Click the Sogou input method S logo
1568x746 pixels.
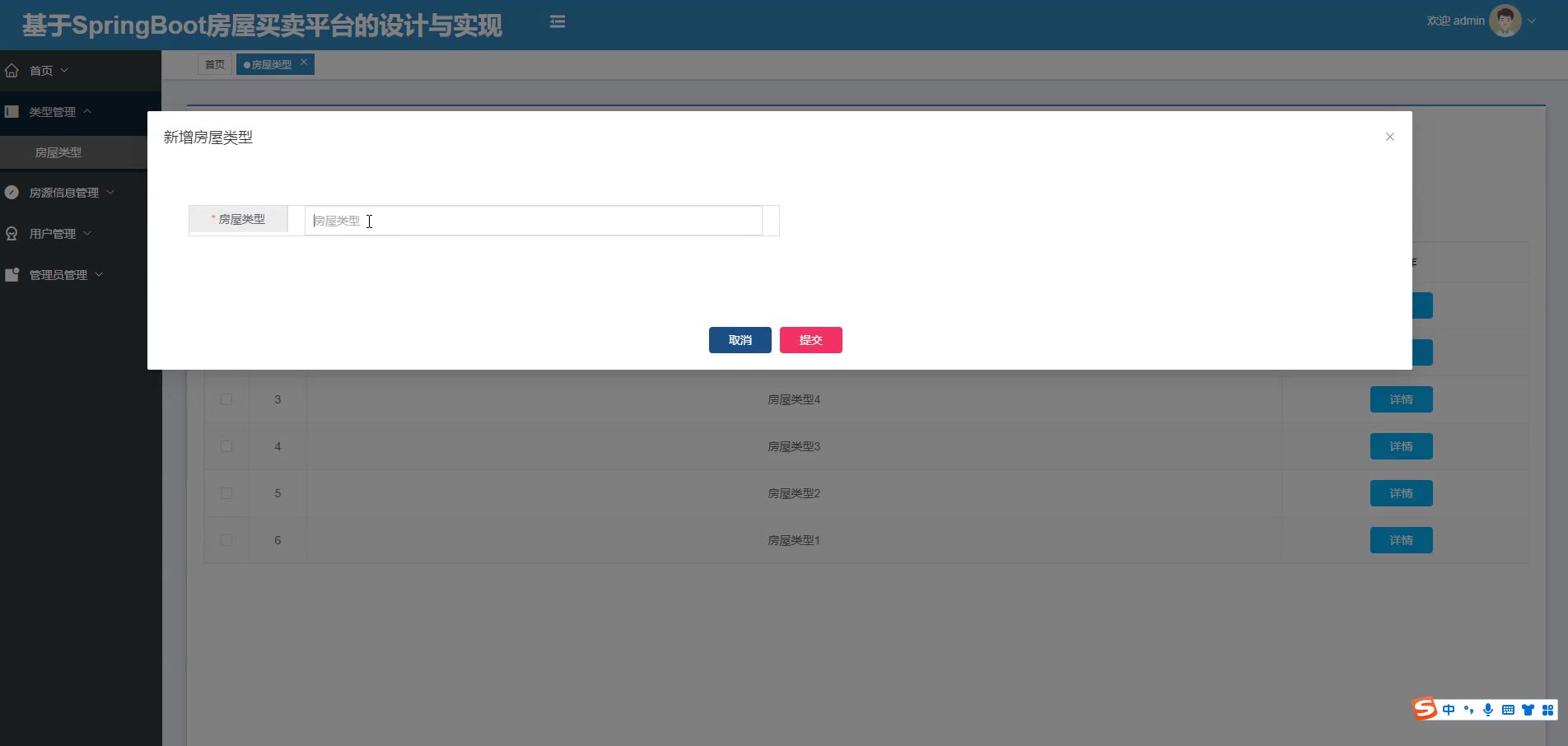pyautogui.click(x=1425, y=709)
